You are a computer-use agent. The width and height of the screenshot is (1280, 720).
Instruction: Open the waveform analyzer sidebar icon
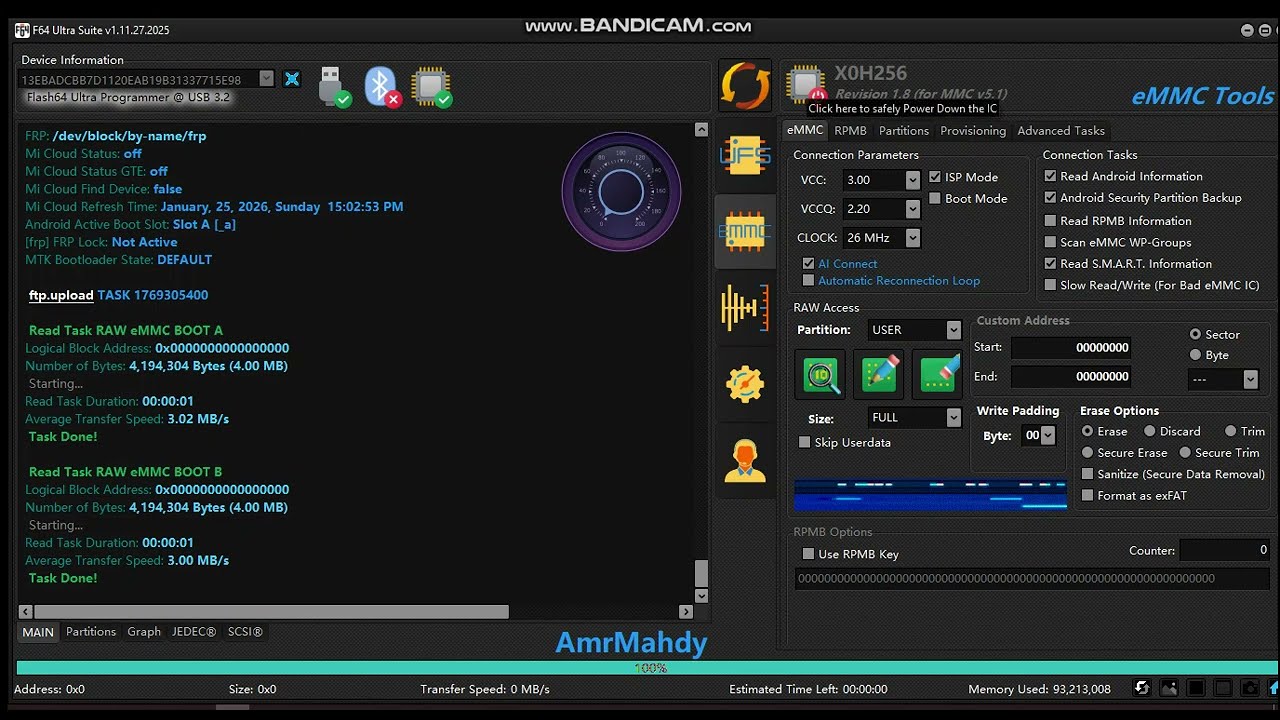(745, 308)
